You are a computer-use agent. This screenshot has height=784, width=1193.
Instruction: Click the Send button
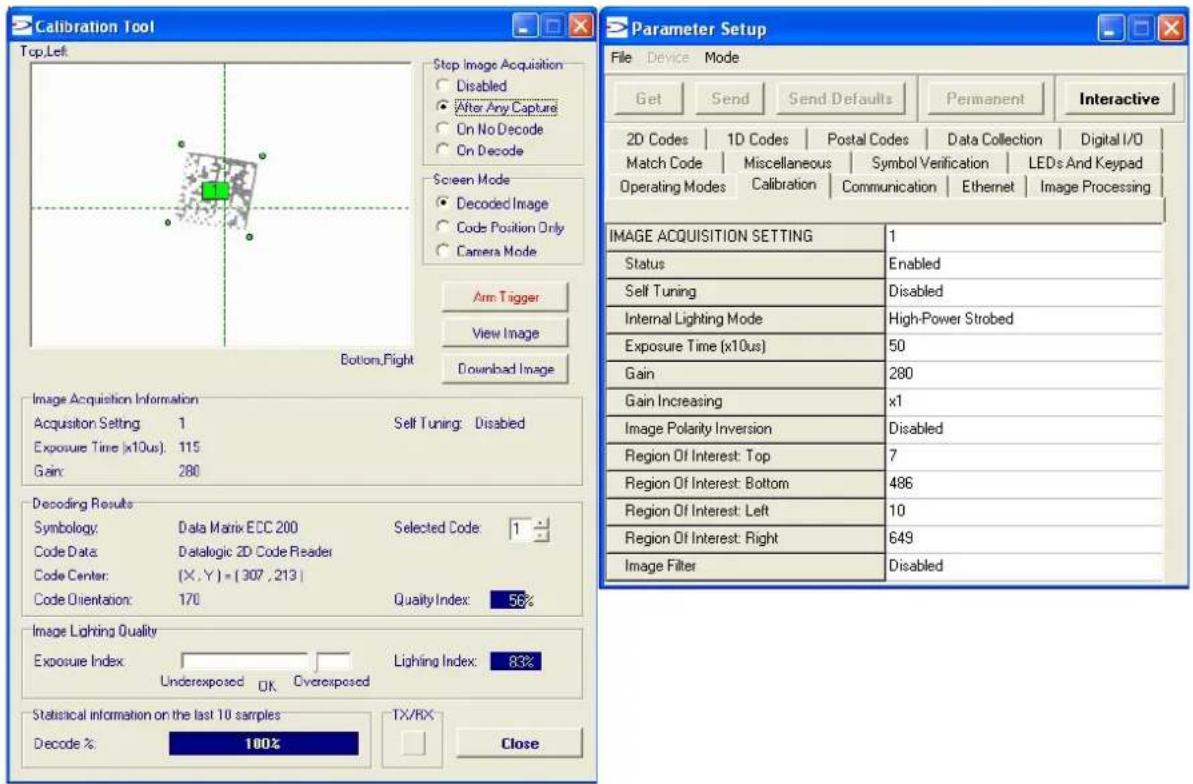pos(730,99)
